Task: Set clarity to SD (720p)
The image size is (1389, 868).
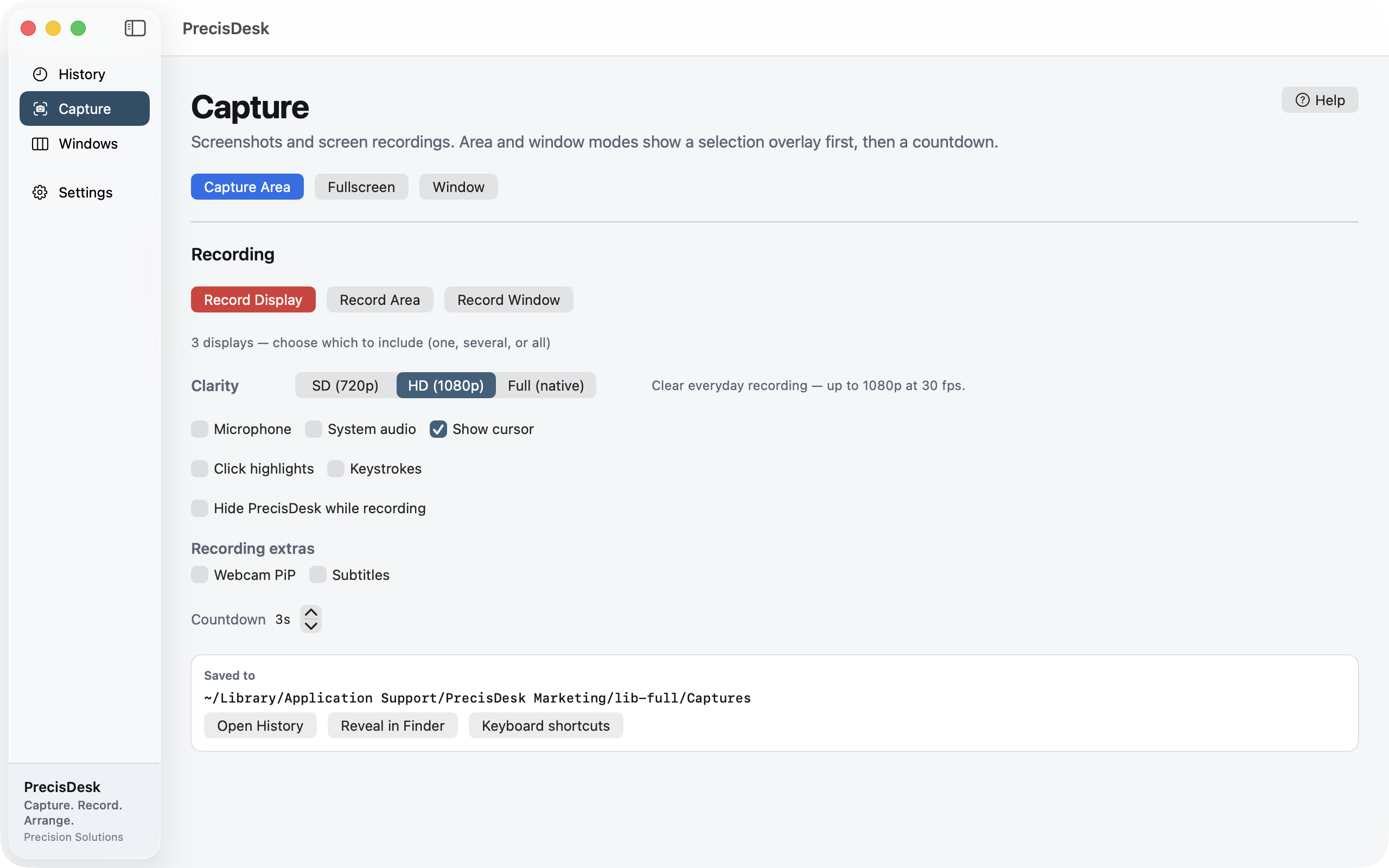Action: tap(345, 385)
